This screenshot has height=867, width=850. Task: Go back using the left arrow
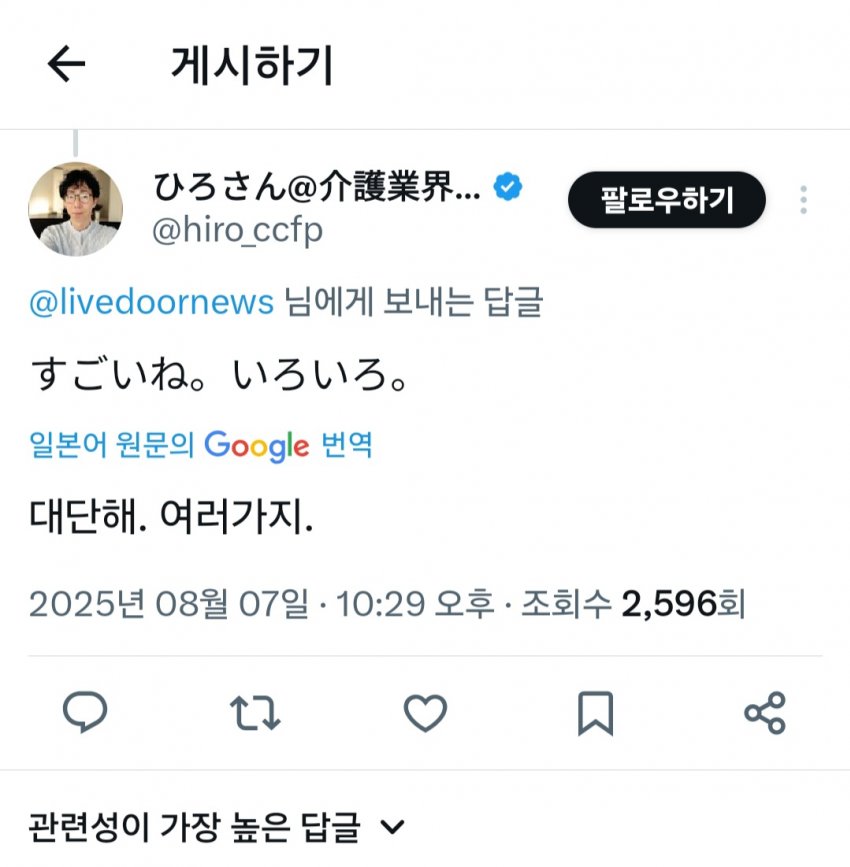point(66,64)
